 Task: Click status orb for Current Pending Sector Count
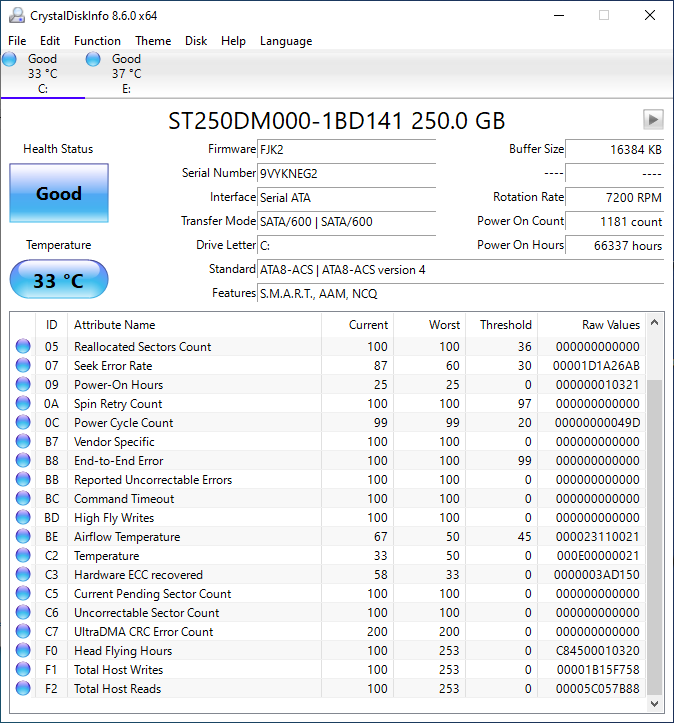coord(23,593)
